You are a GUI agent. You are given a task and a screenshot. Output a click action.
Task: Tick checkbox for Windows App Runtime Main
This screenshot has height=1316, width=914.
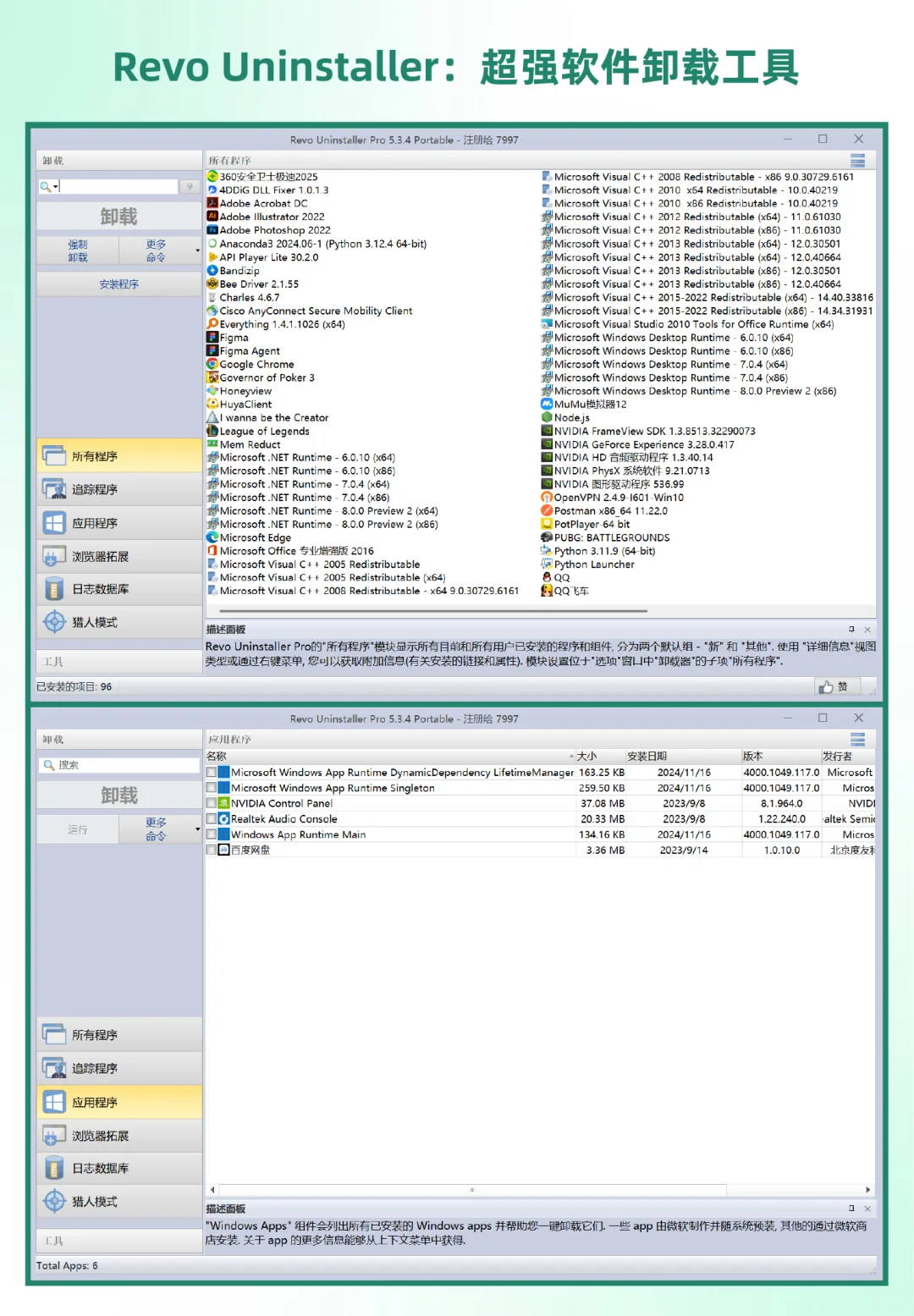click(212, 834)
